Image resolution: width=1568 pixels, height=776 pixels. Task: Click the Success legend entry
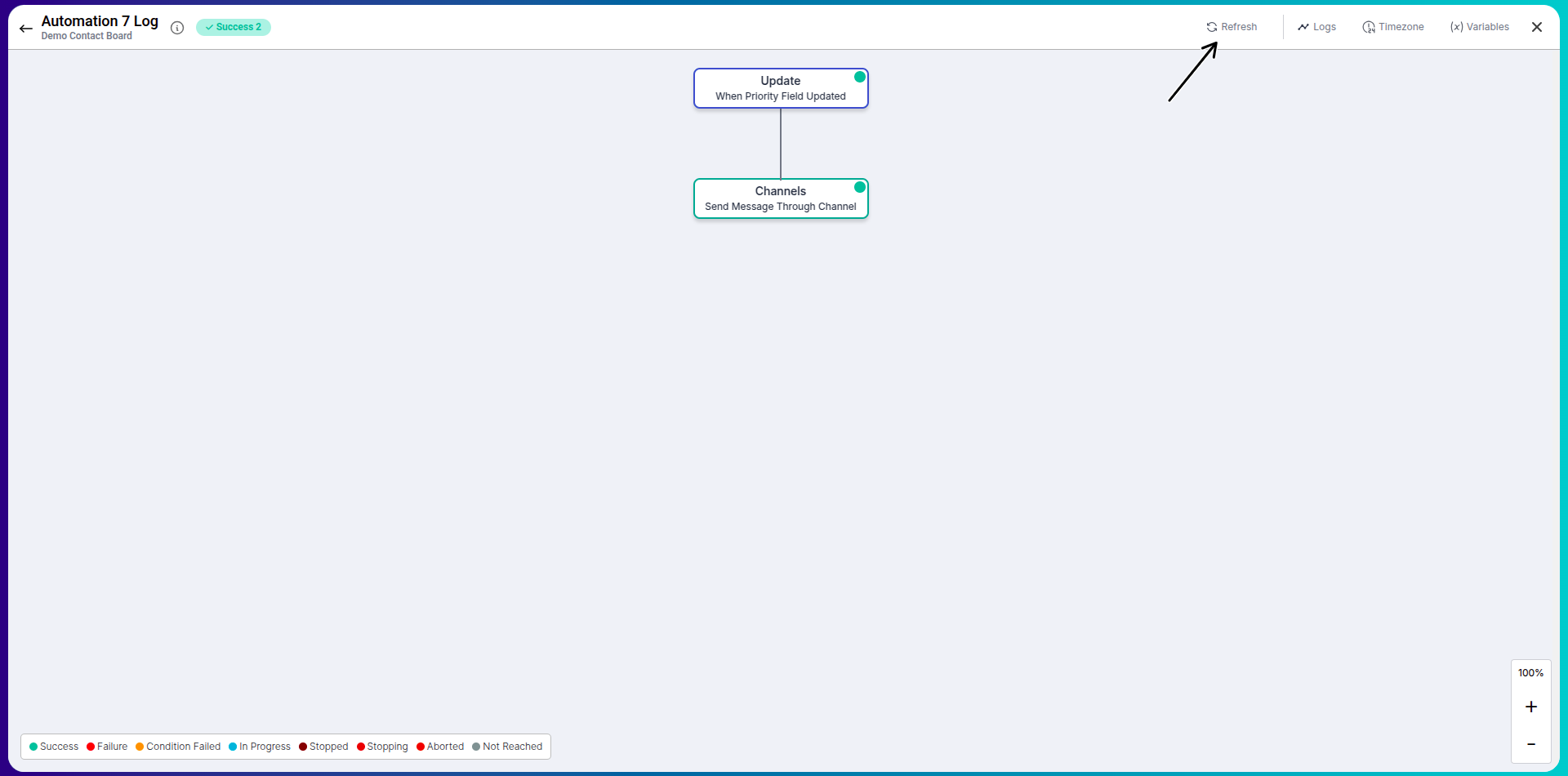coord(54,747)
